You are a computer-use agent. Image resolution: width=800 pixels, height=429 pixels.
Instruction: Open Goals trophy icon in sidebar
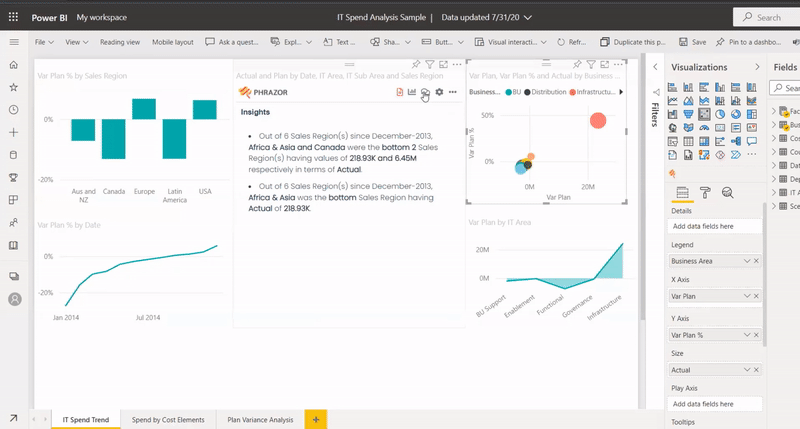click(14, 178)
